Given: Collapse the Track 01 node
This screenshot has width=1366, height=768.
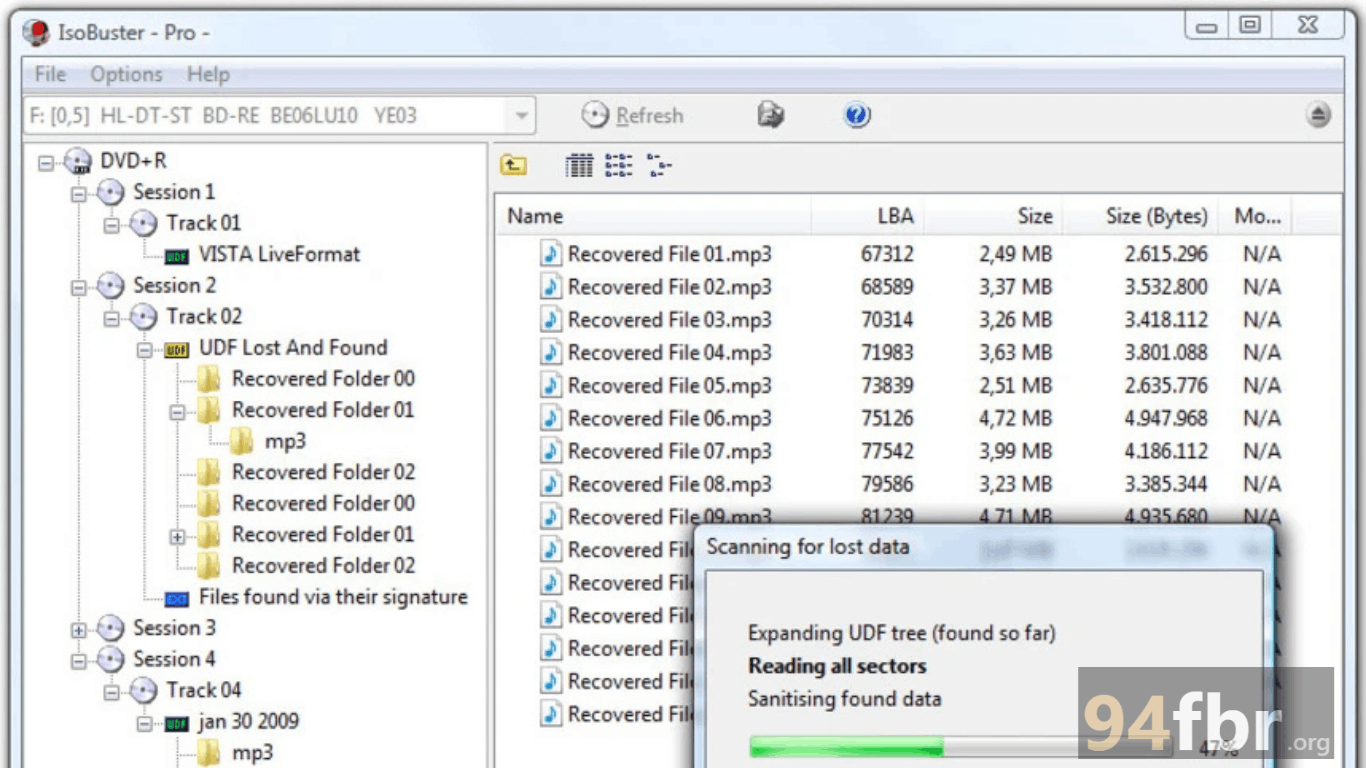Looking at the screenshot, I should point(111,224).
